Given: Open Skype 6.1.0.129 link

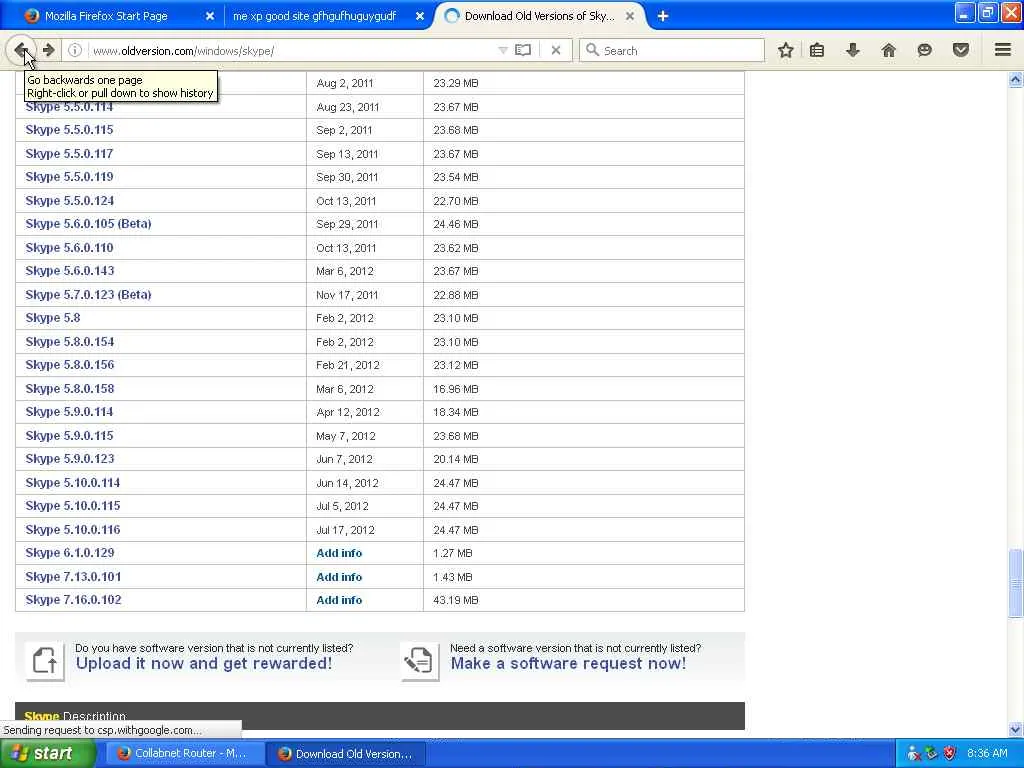Looking at the screenshot, I should click(x=70, y=553).
